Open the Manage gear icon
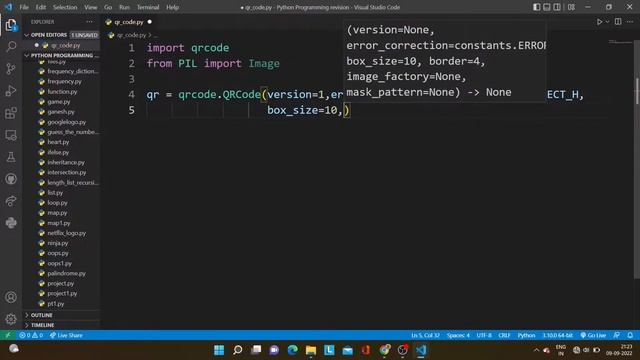This screenshot has width=640, height=360. 11,319
